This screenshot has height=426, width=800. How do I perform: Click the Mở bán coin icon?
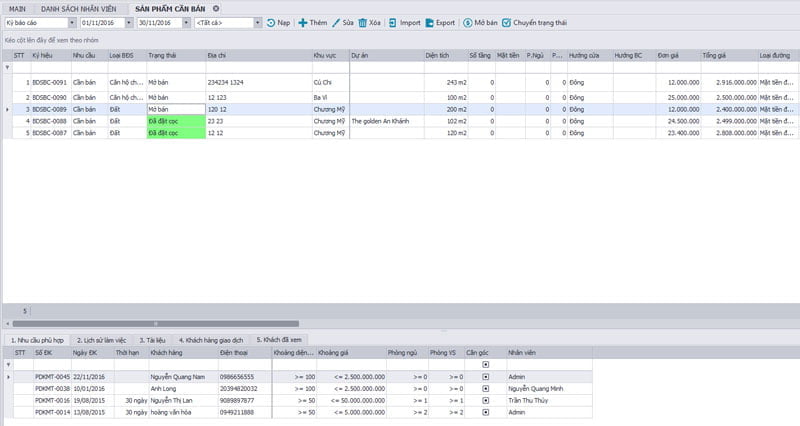(x=468, y=22)
